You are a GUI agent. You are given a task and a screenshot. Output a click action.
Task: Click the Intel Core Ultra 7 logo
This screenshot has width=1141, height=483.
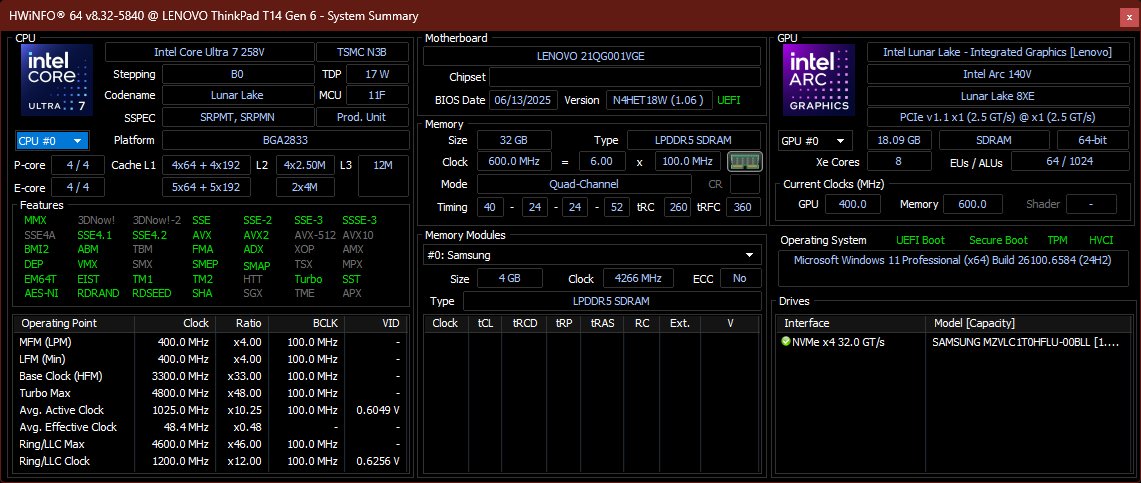tap(57, 79)
